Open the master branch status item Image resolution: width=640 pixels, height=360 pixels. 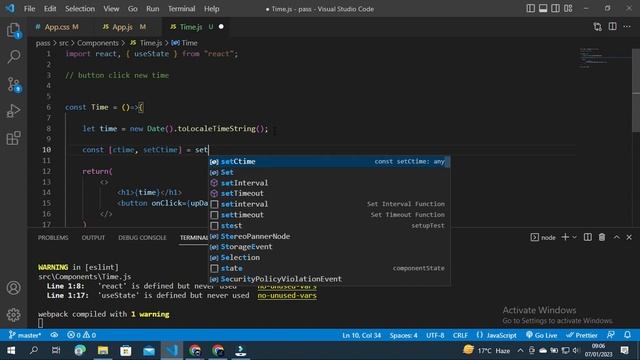pyautogui.click(x=25, y=335)
